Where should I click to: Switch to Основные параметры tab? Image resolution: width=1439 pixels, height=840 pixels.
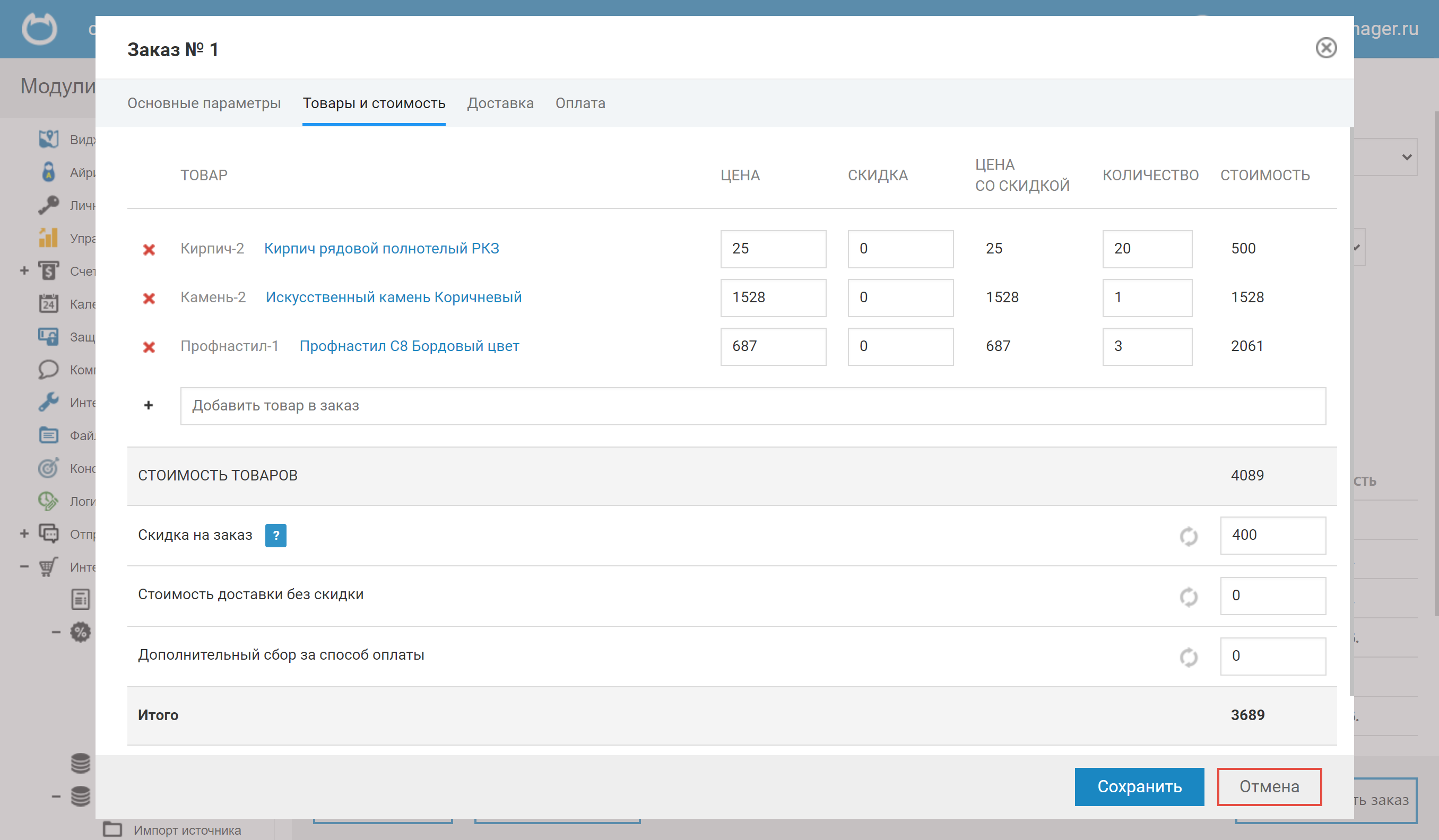[x=204, y=103]
